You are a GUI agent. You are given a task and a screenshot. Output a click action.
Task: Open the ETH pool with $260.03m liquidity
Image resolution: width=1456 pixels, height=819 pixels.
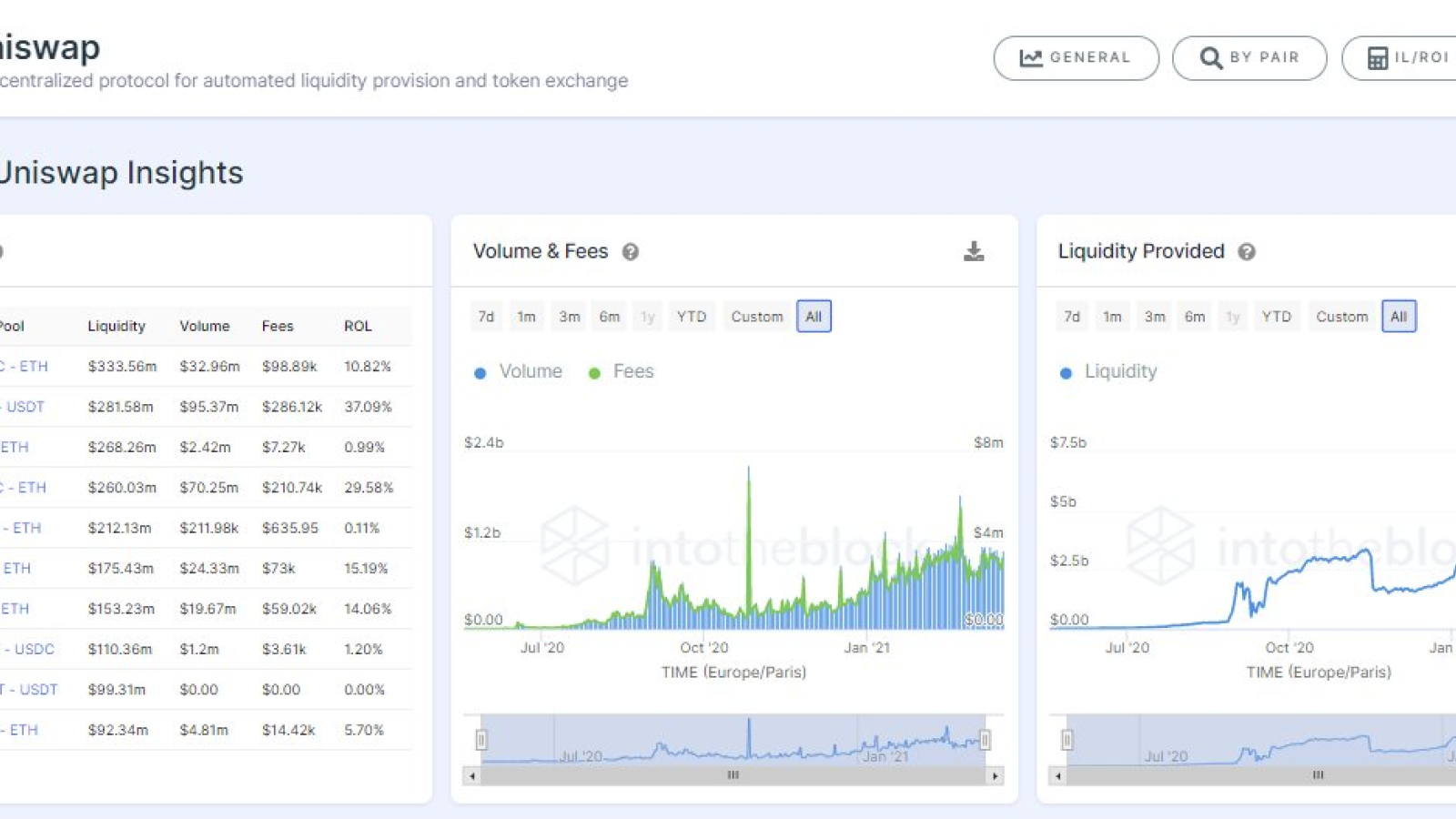[x=23, y=488]
